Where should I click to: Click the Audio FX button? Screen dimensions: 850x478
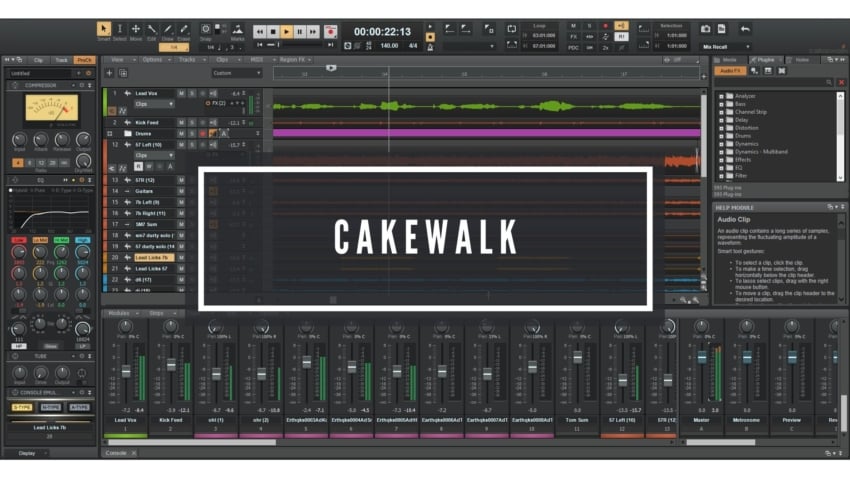[728, 70]
